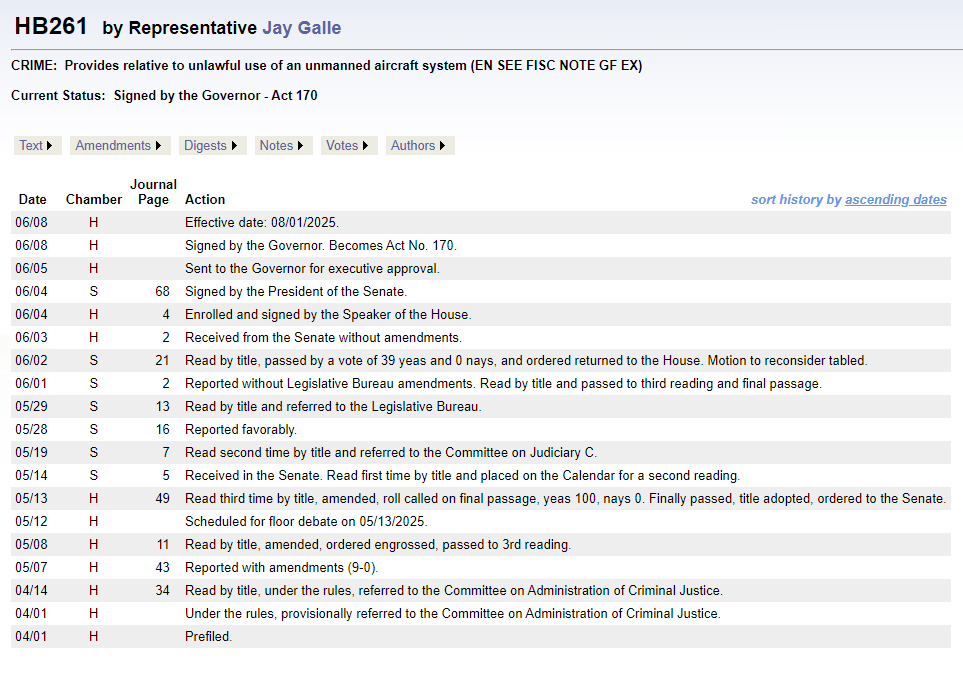Click the Chamber column header
Viewport: 963px width, 673px height.
94,200
